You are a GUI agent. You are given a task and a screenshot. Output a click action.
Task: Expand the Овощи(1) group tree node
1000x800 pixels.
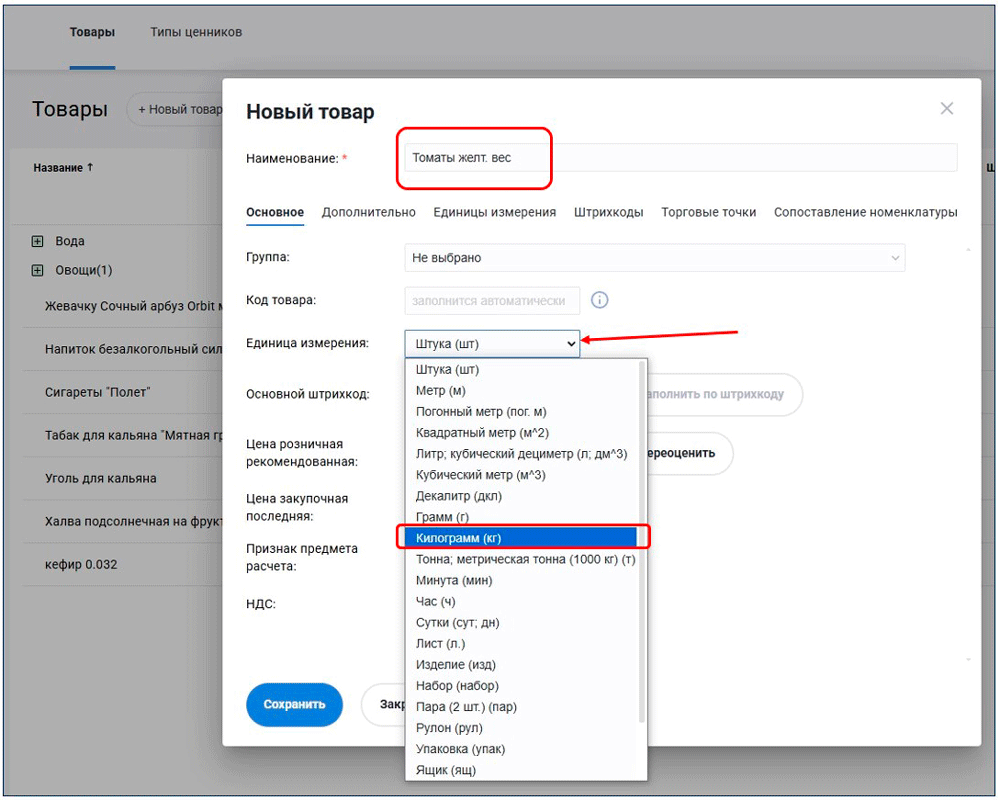38,270
